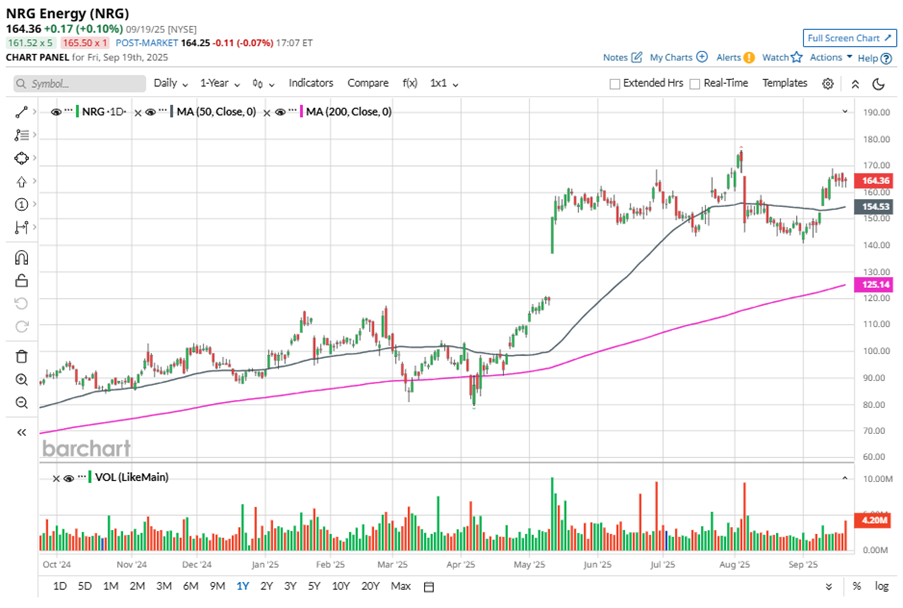Select the trend line drawing tool
The width and height of the screenshot is (903, 608).
[21, 112]
